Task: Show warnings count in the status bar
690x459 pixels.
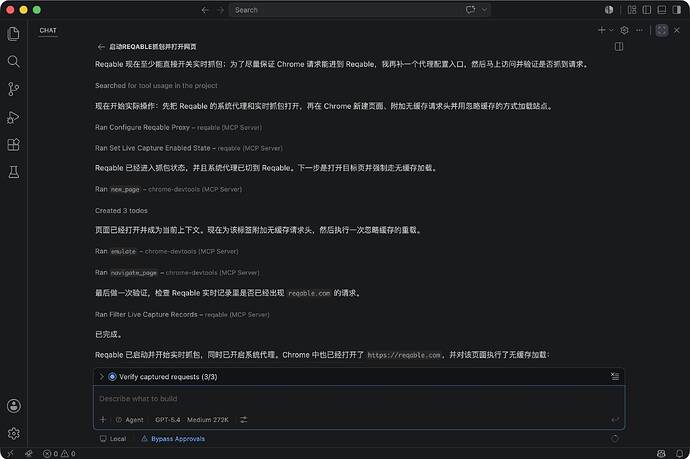Action: pyautogui.click(x=68, y=453)
